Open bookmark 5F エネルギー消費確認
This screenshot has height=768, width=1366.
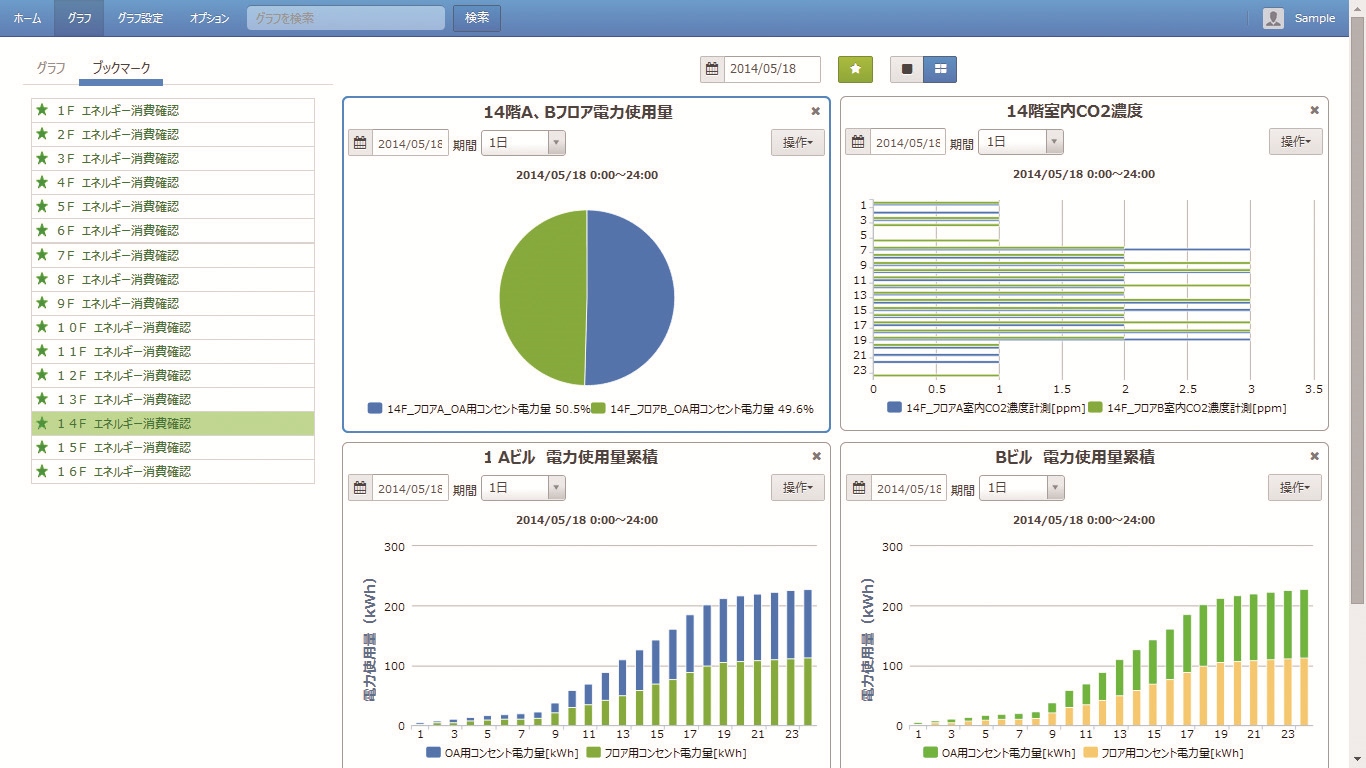tap(173, 206)
